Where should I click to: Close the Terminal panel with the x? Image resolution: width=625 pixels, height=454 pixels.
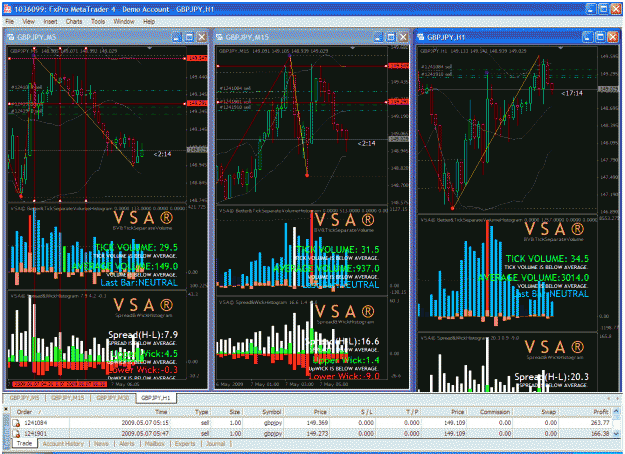click(6, 409)
